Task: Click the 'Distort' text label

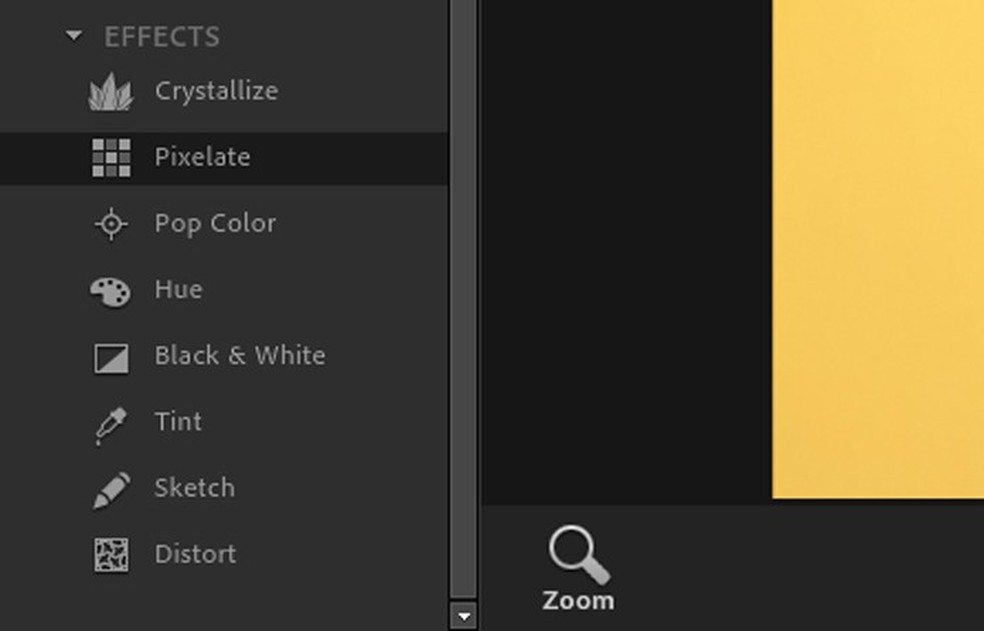Action: pos(195,554)
